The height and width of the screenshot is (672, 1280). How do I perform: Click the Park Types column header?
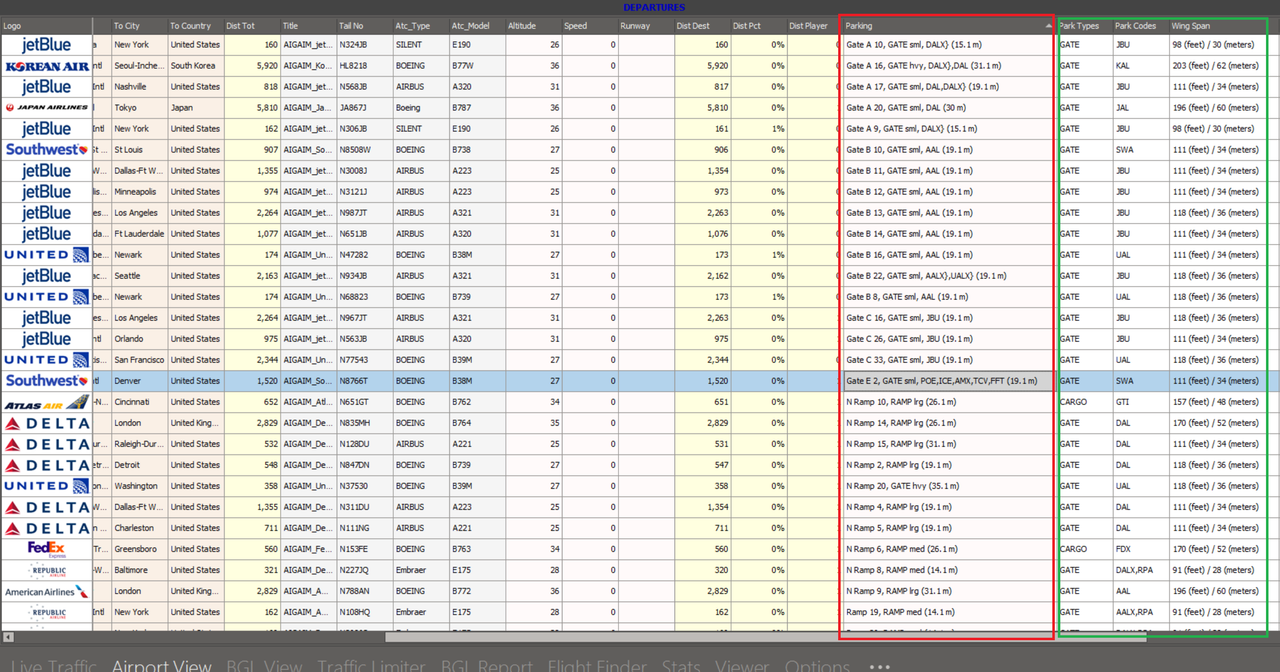(x=1084, y=26)
